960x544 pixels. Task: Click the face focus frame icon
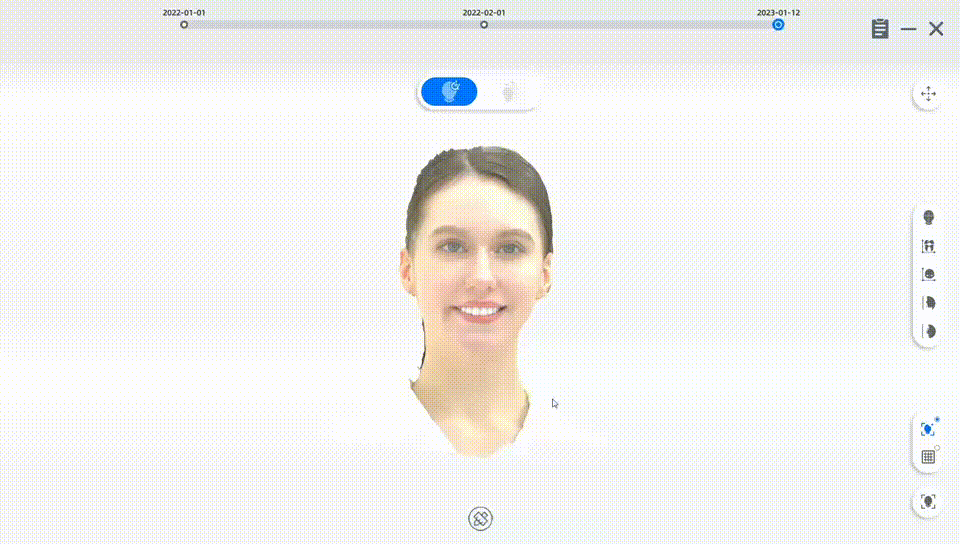928,502
